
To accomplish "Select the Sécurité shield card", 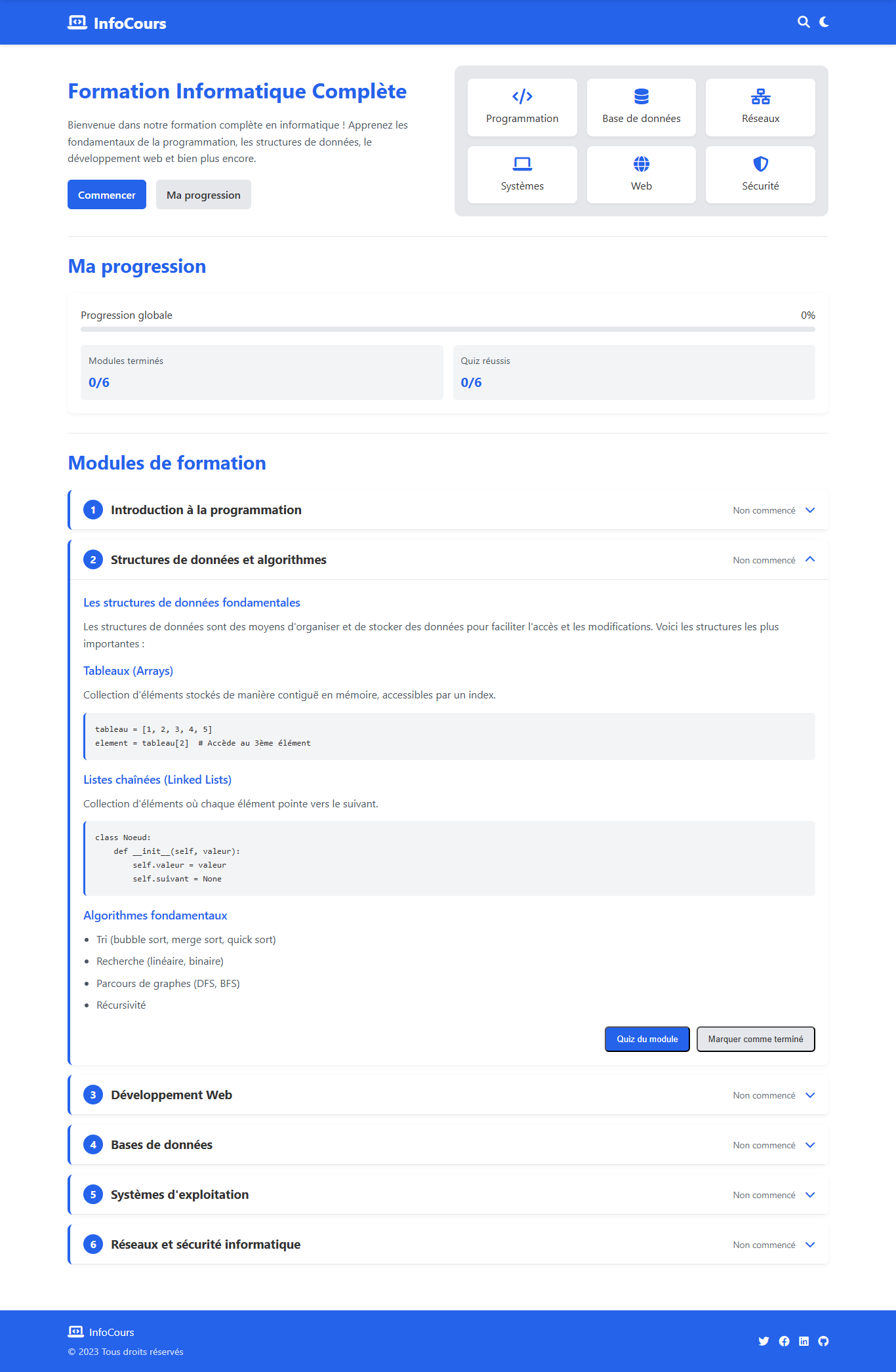I will click(x=760, y=174).
